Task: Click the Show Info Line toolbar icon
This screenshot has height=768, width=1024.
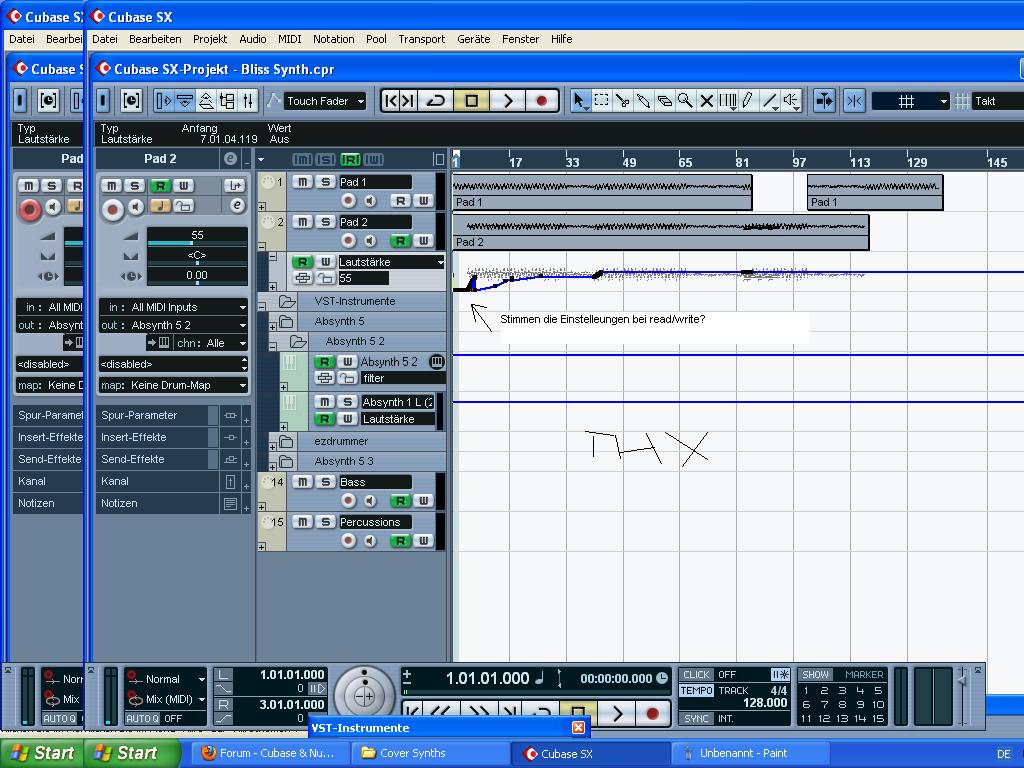Action: click(x=185, y=101)
